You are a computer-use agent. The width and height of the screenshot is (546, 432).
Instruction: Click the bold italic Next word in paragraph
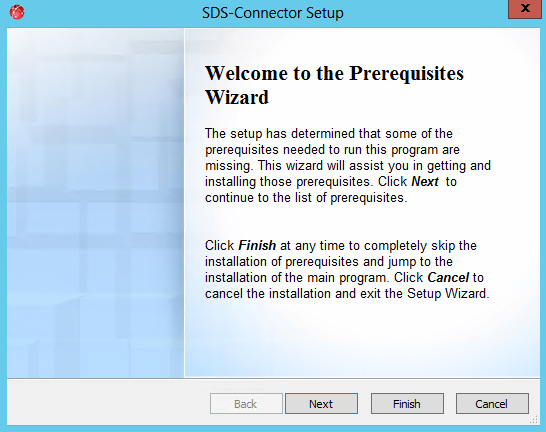click(425, 182)
